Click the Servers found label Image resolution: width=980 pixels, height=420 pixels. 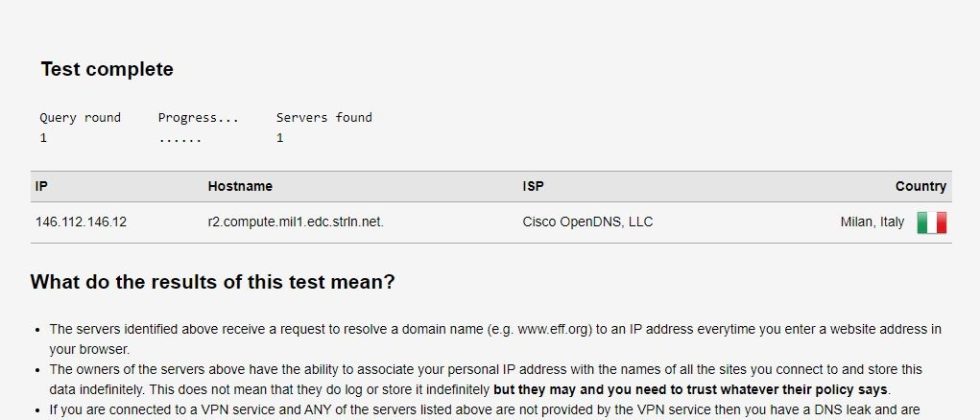[x=324, y=117]
